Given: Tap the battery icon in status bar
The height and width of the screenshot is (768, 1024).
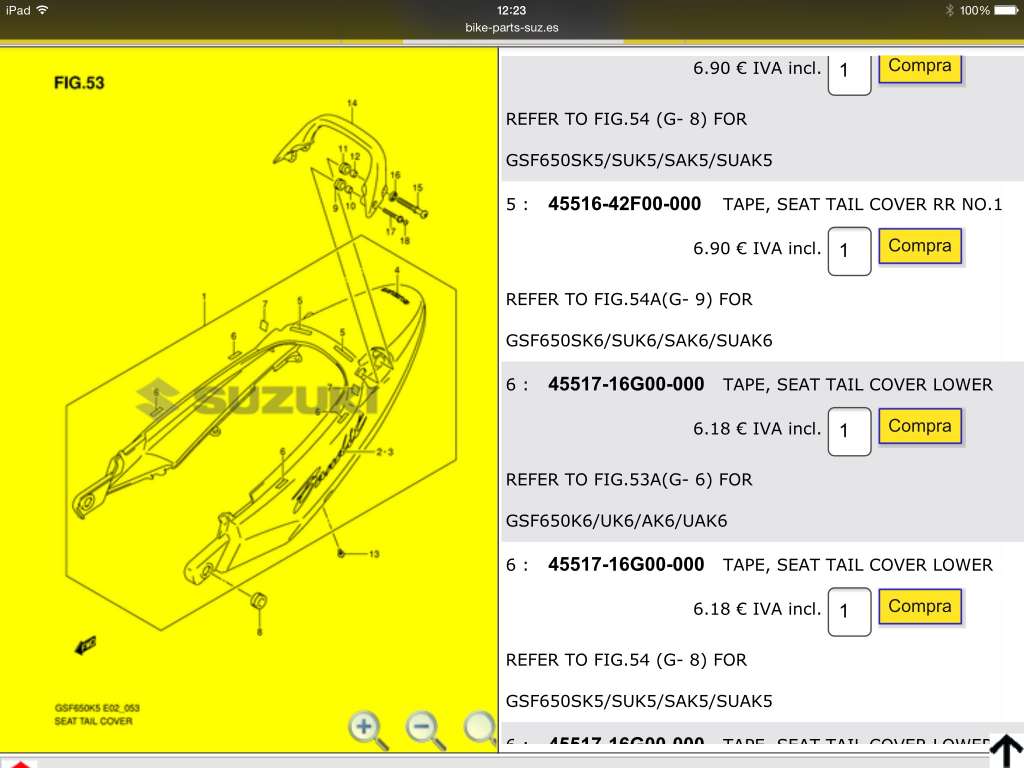Looking at the screenshot, I should [1006, 10].
